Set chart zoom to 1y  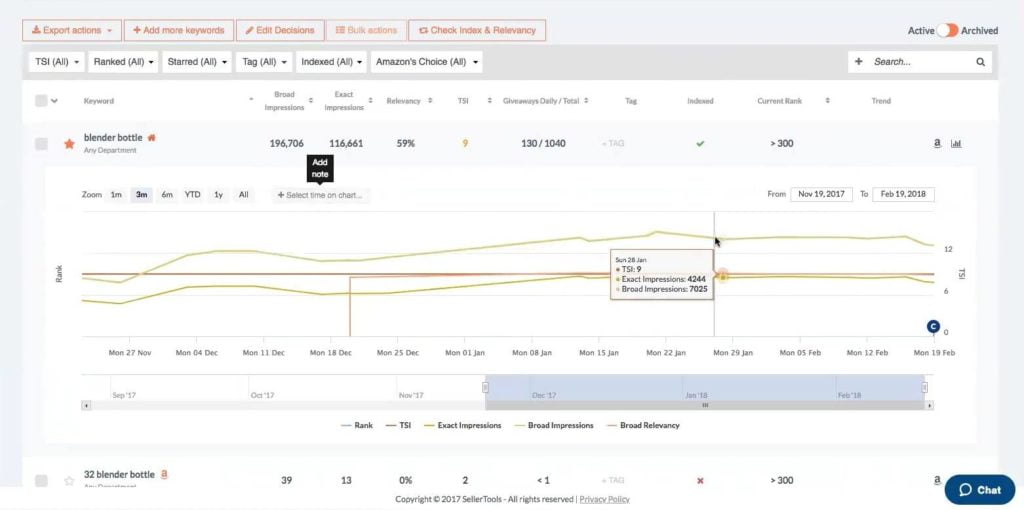[219, 195]
